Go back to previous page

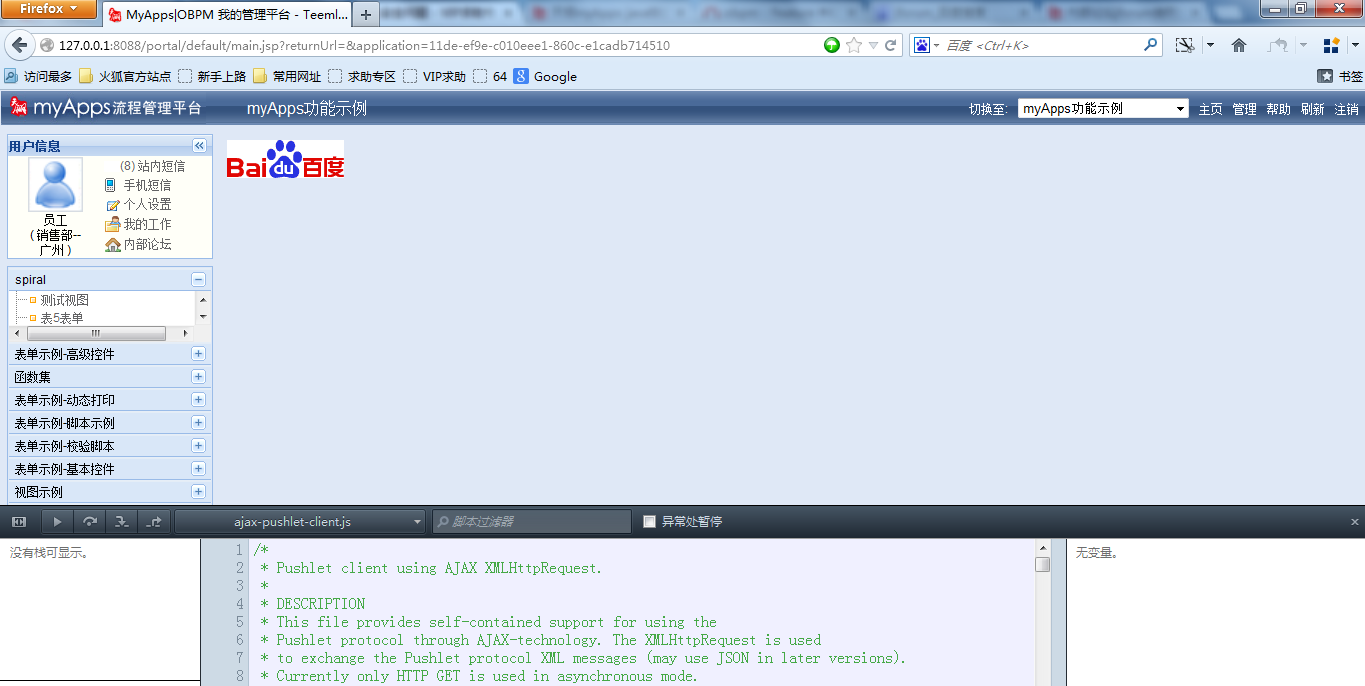click(x=20, y=45)
